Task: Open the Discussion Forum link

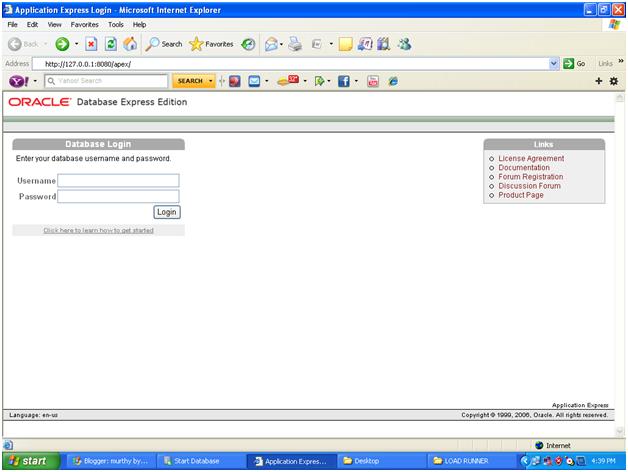Action: coord(529,186)
